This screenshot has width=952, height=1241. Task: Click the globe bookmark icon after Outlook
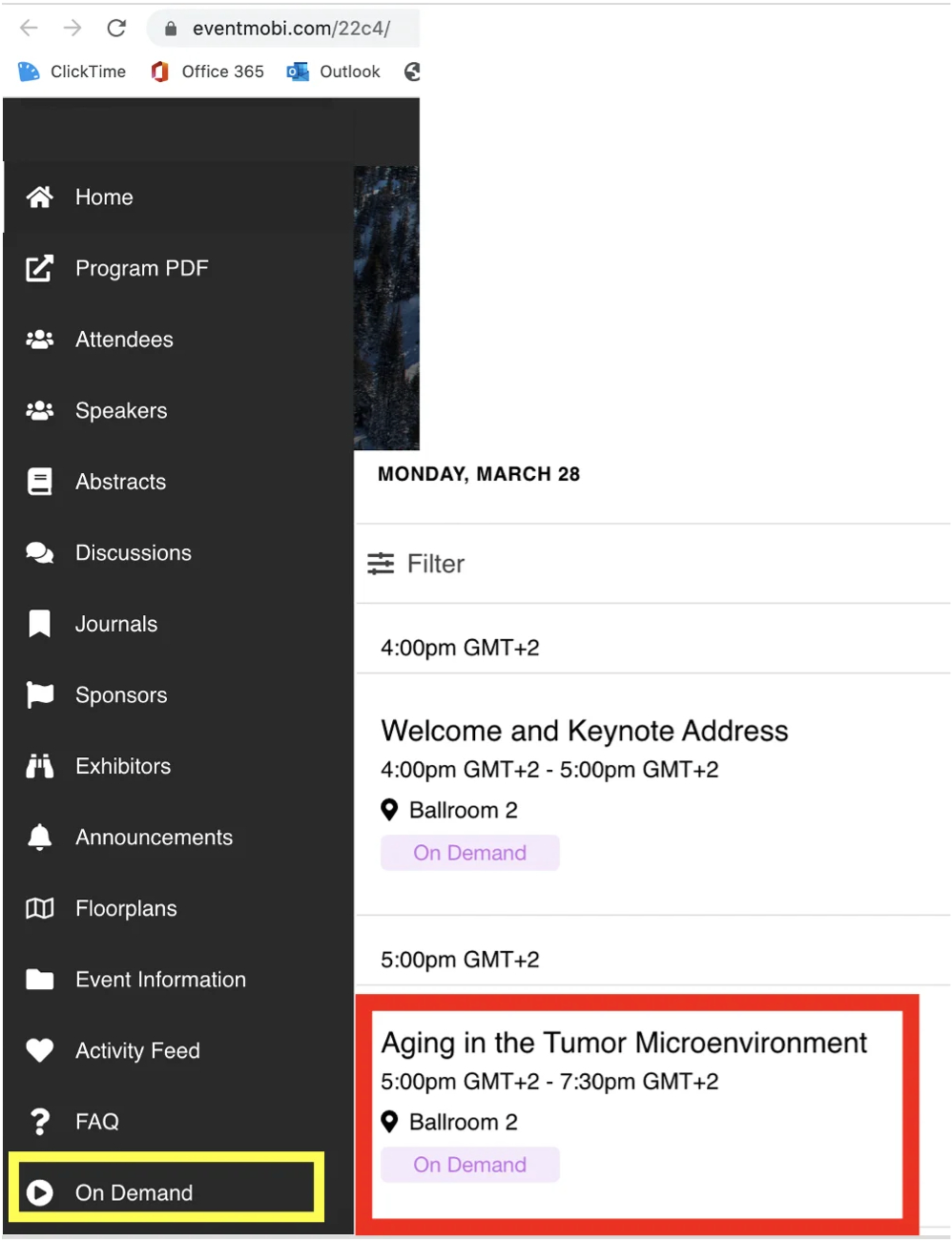pos(412,72)
